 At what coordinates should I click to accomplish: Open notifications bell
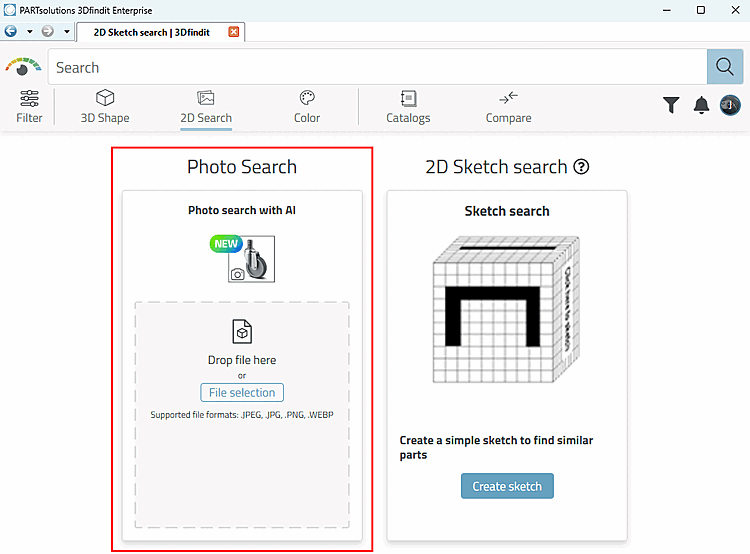point(701,105)
